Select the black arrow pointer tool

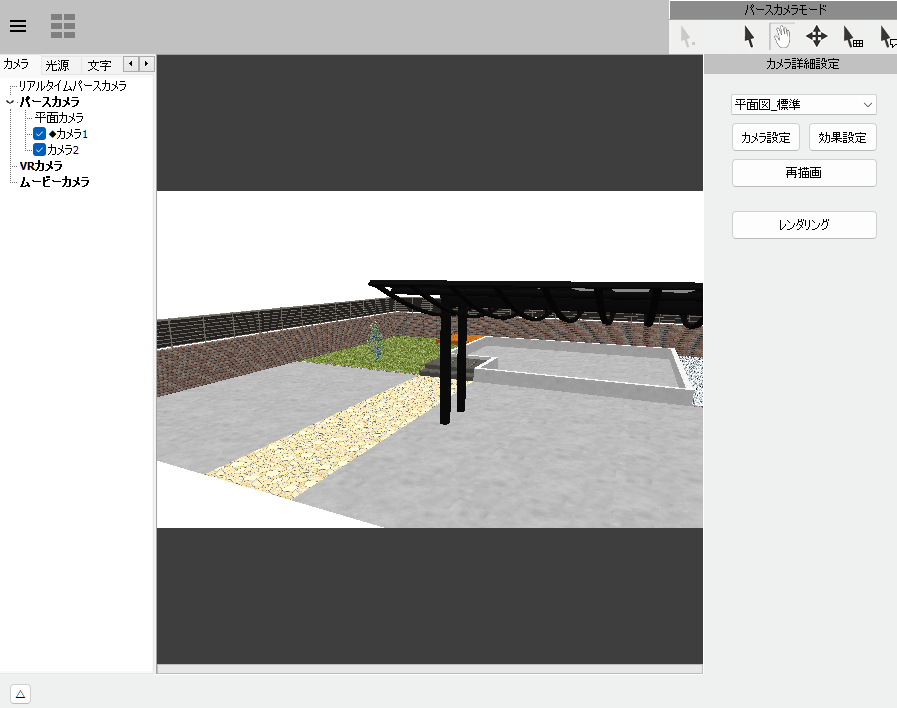pos(749,37)
